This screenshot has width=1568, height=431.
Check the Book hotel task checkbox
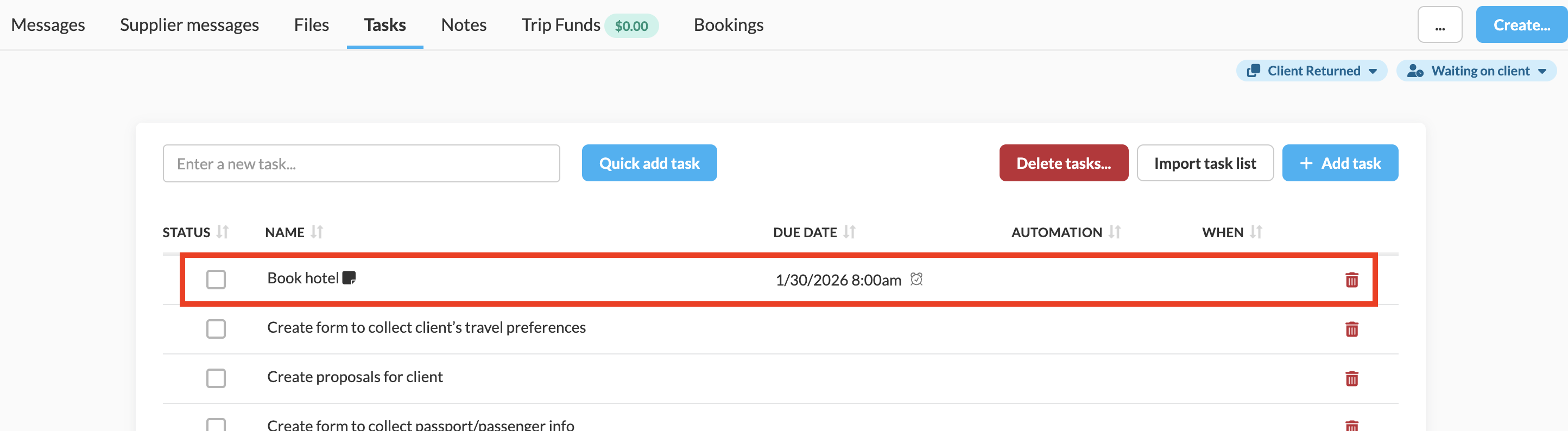216,280
